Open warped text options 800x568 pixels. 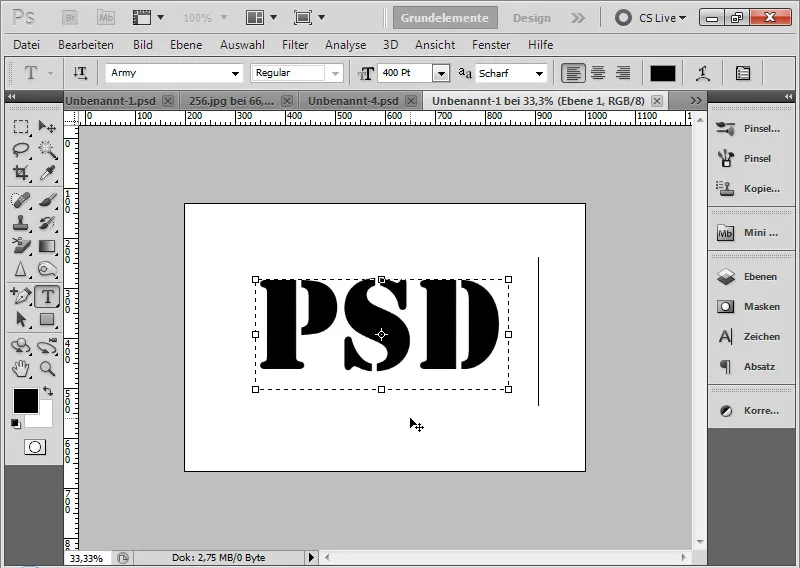coord(704,73)
